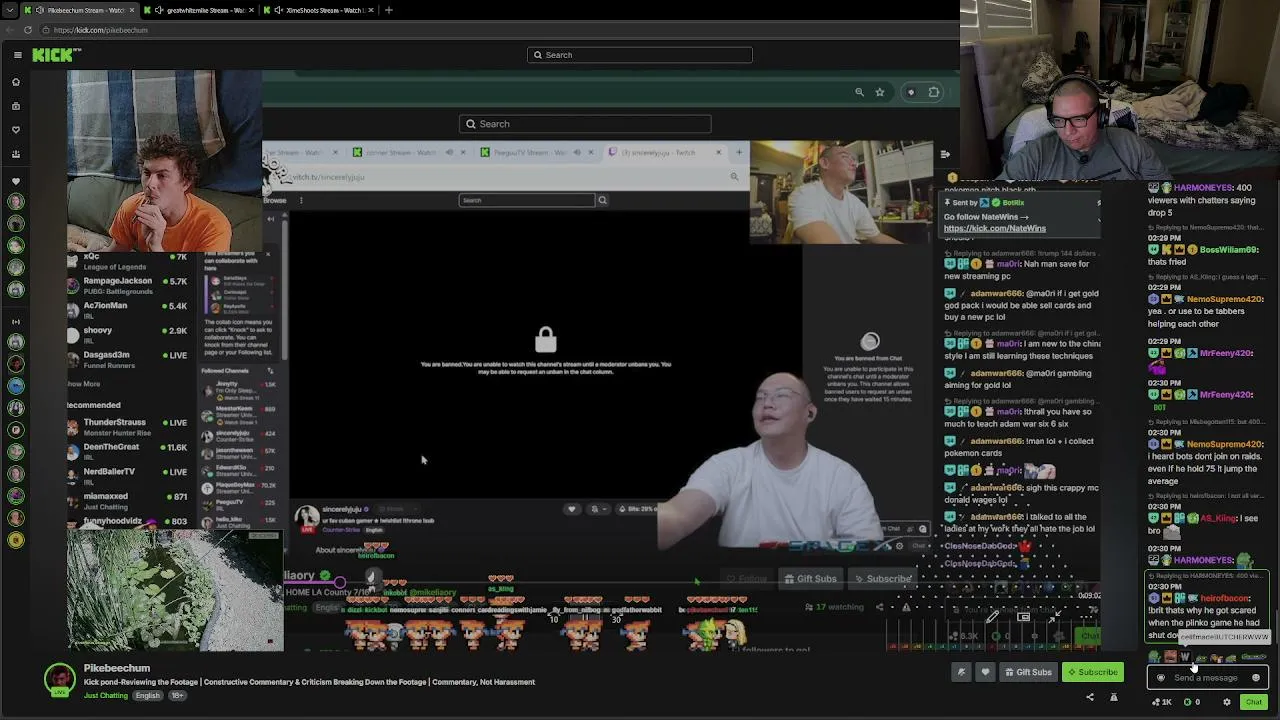Switch to the Pikebeechum Stream tab
This screenshot has width=1280, height=720.
78,10
